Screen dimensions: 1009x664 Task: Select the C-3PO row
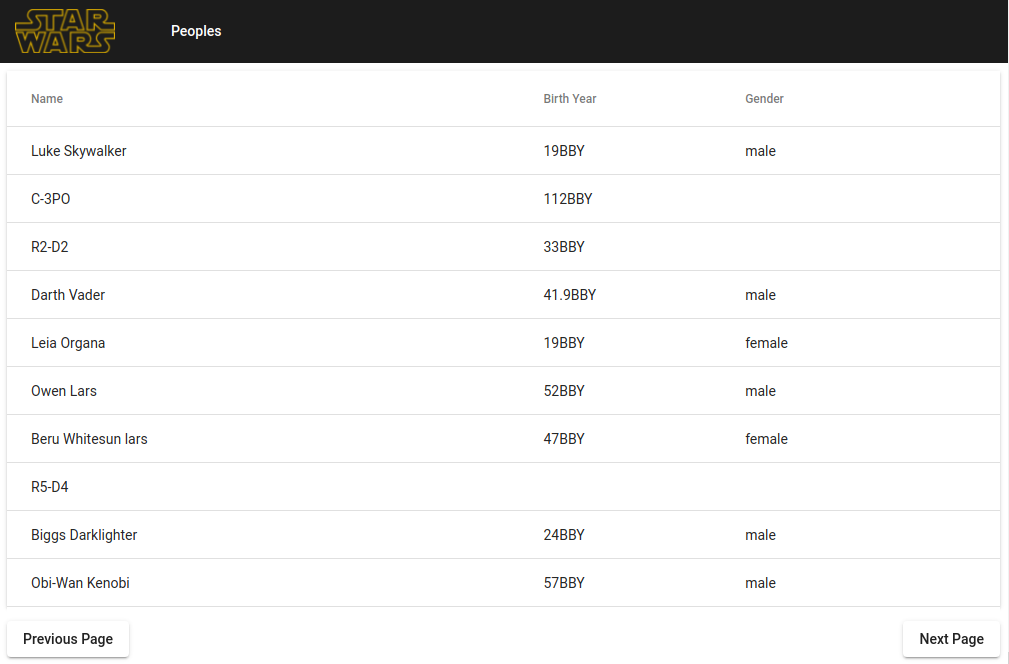pos(51,199)
